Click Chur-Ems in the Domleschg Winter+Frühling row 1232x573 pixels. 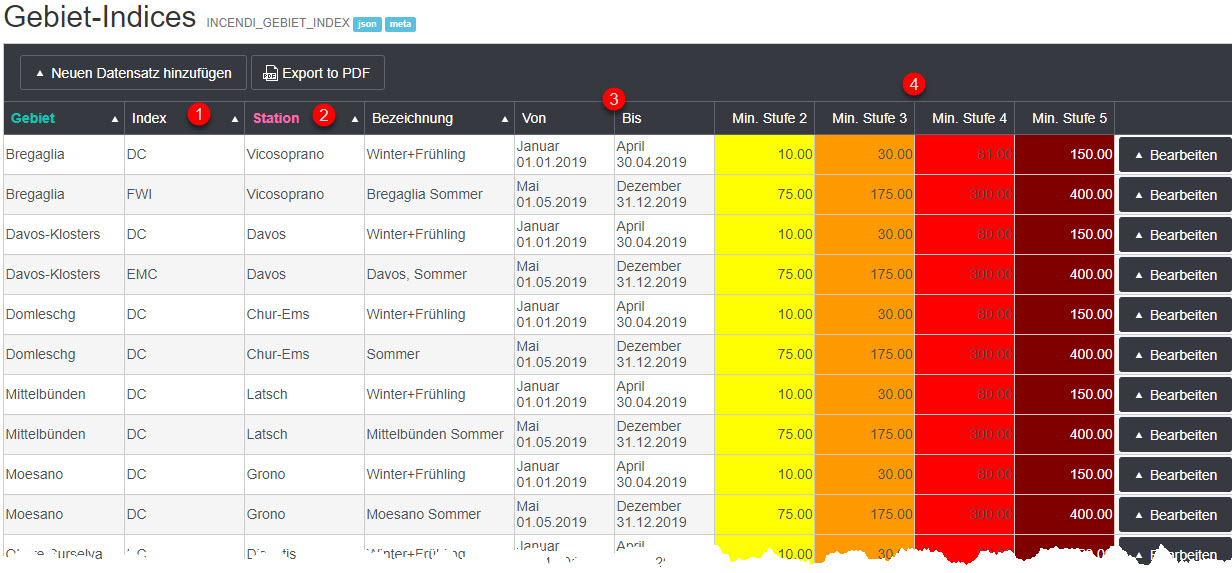pyautogui.click(x=304, y=314)
